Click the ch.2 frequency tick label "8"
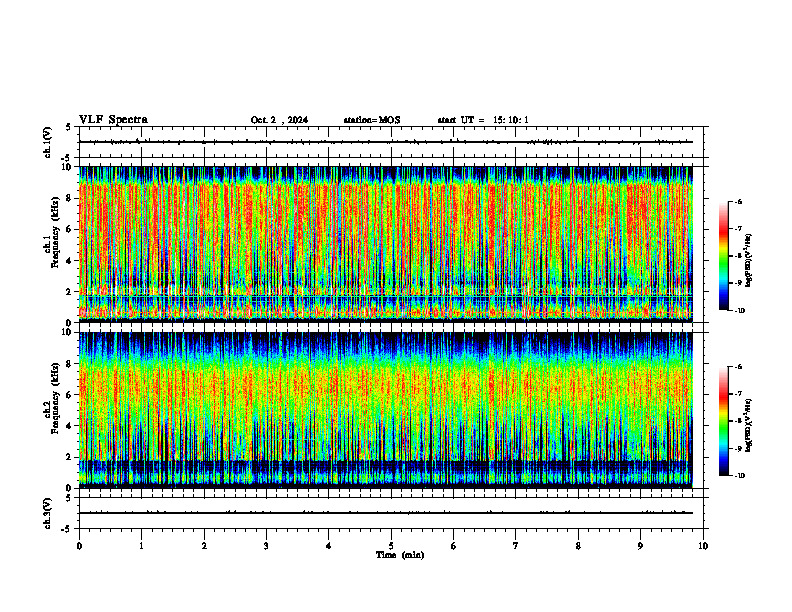Viewport: 792px width, 612px height. [69, 364]
